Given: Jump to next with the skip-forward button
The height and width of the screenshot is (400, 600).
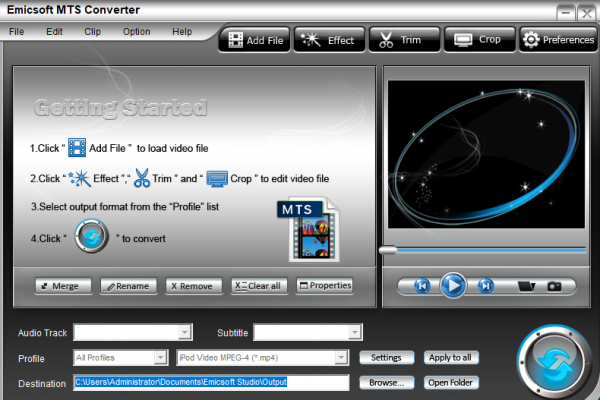Looking at the screenshot, I should [486, 286].
